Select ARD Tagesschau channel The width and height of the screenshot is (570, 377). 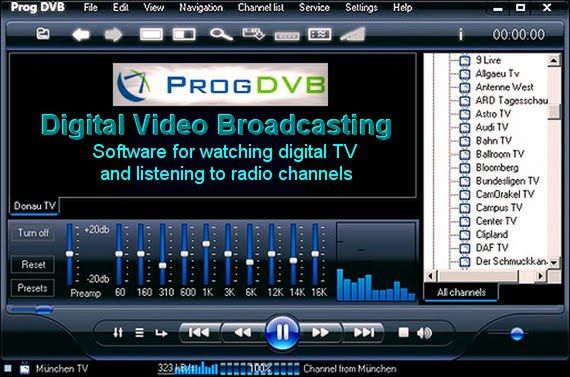[512, 100]
